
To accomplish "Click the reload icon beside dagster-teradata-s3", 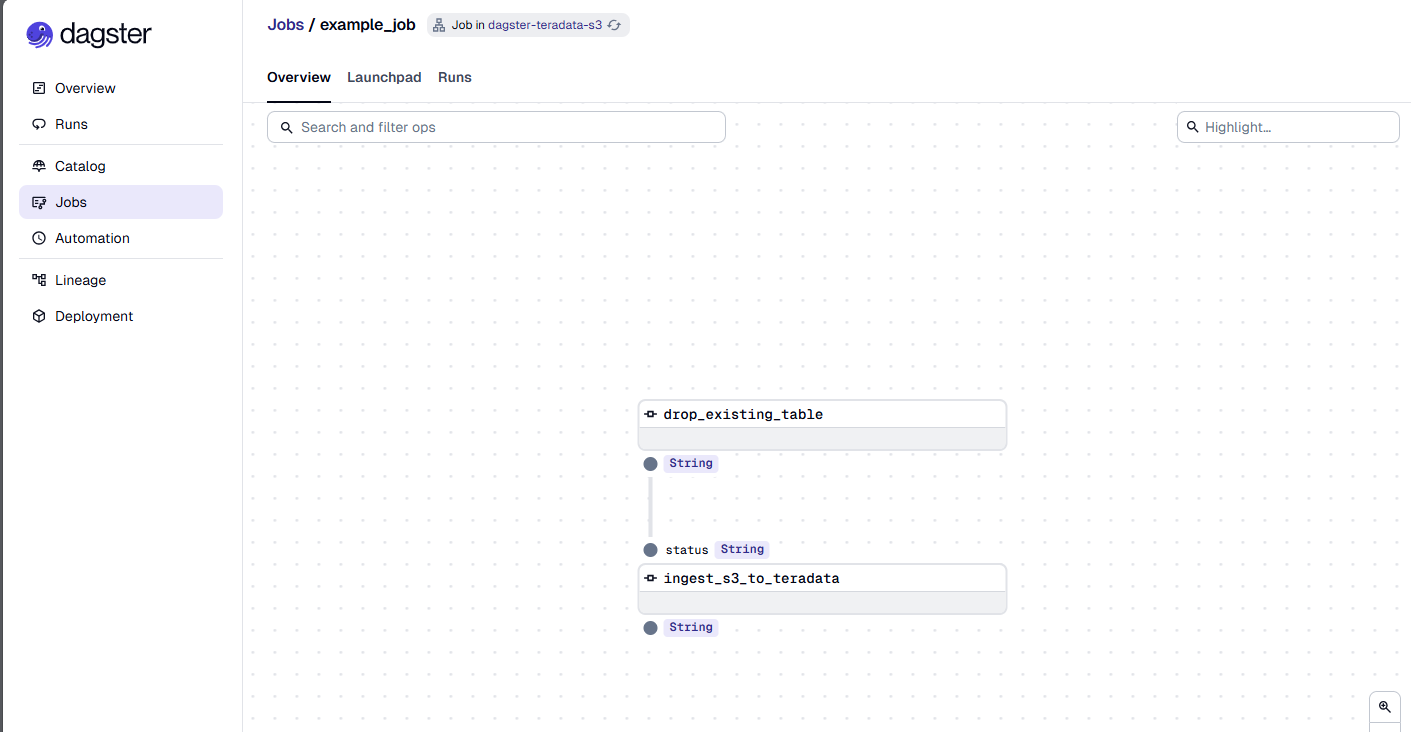I will (615, 25).
